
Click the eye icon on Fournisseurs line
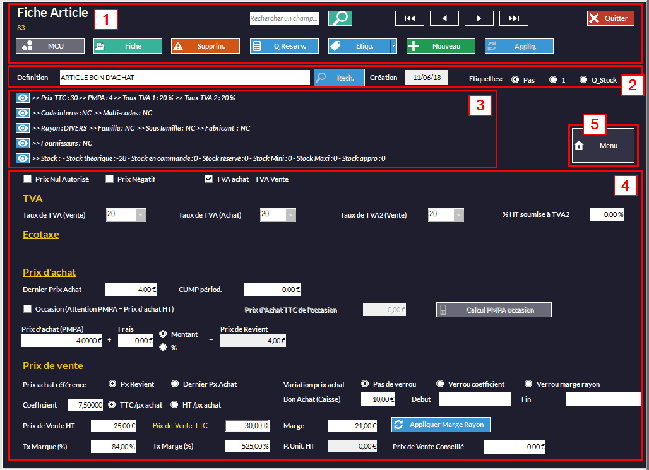click(23, 143)
